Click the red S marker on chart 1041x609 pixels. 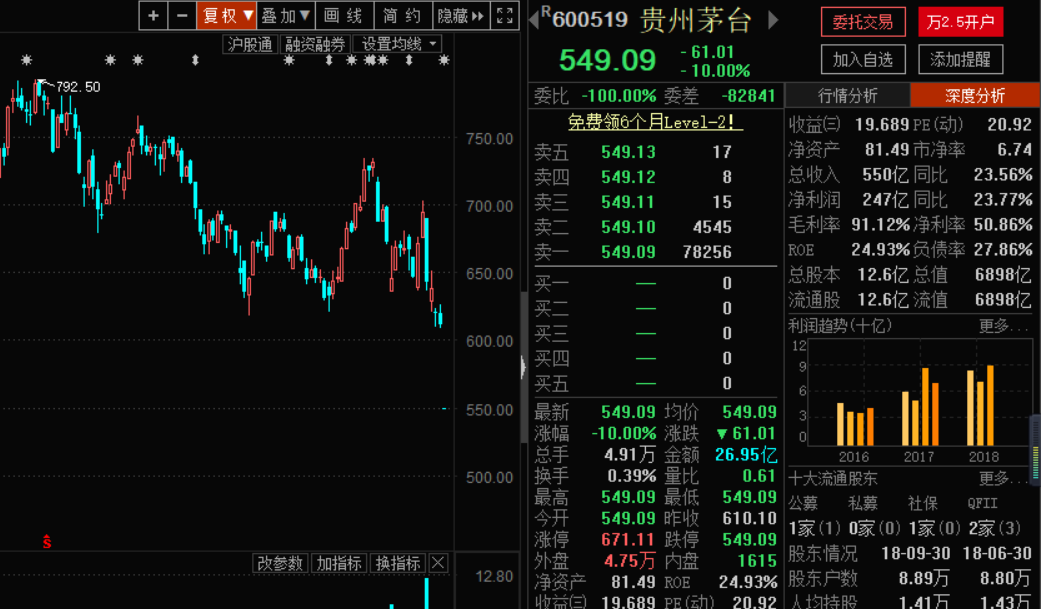click(x=46, y=541)
